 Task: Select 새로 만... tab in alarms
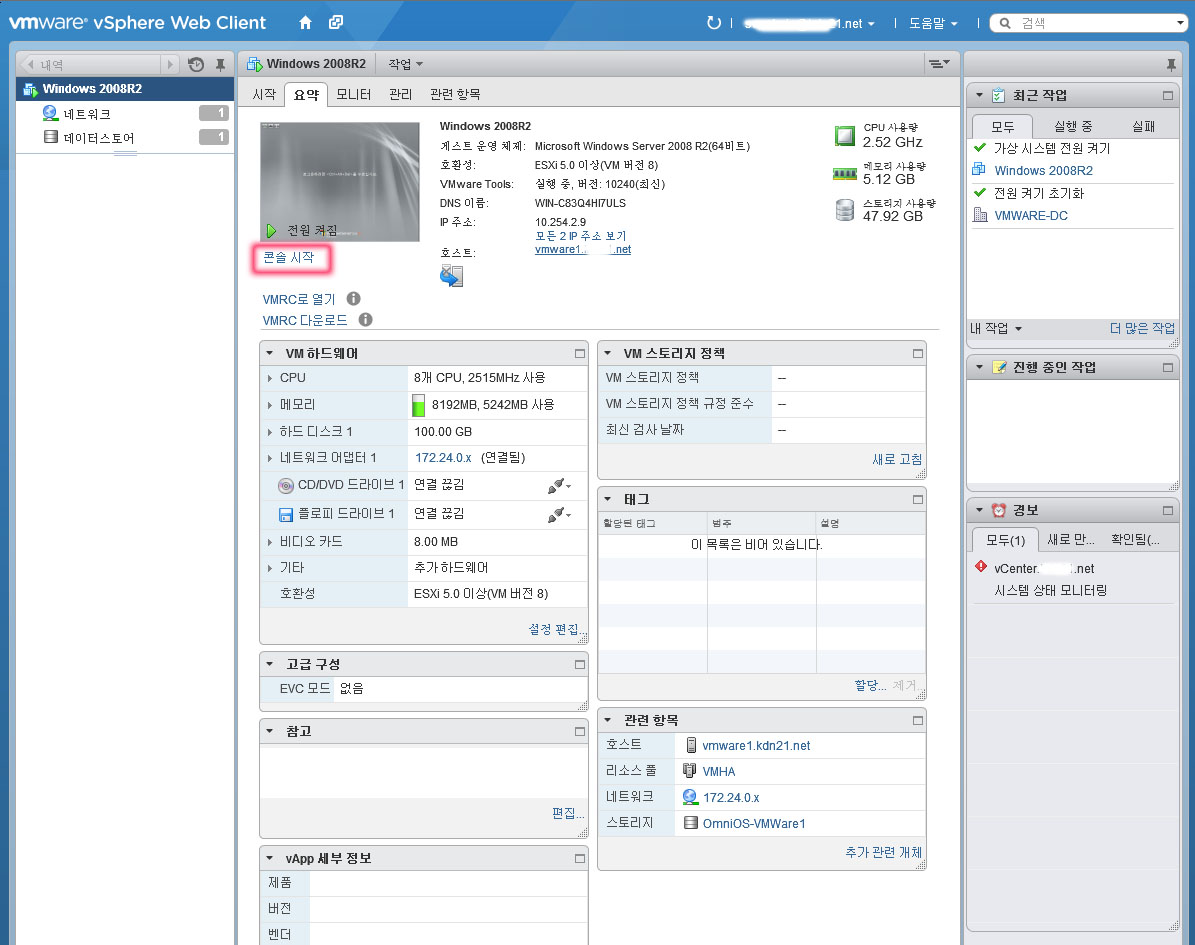1071,540
